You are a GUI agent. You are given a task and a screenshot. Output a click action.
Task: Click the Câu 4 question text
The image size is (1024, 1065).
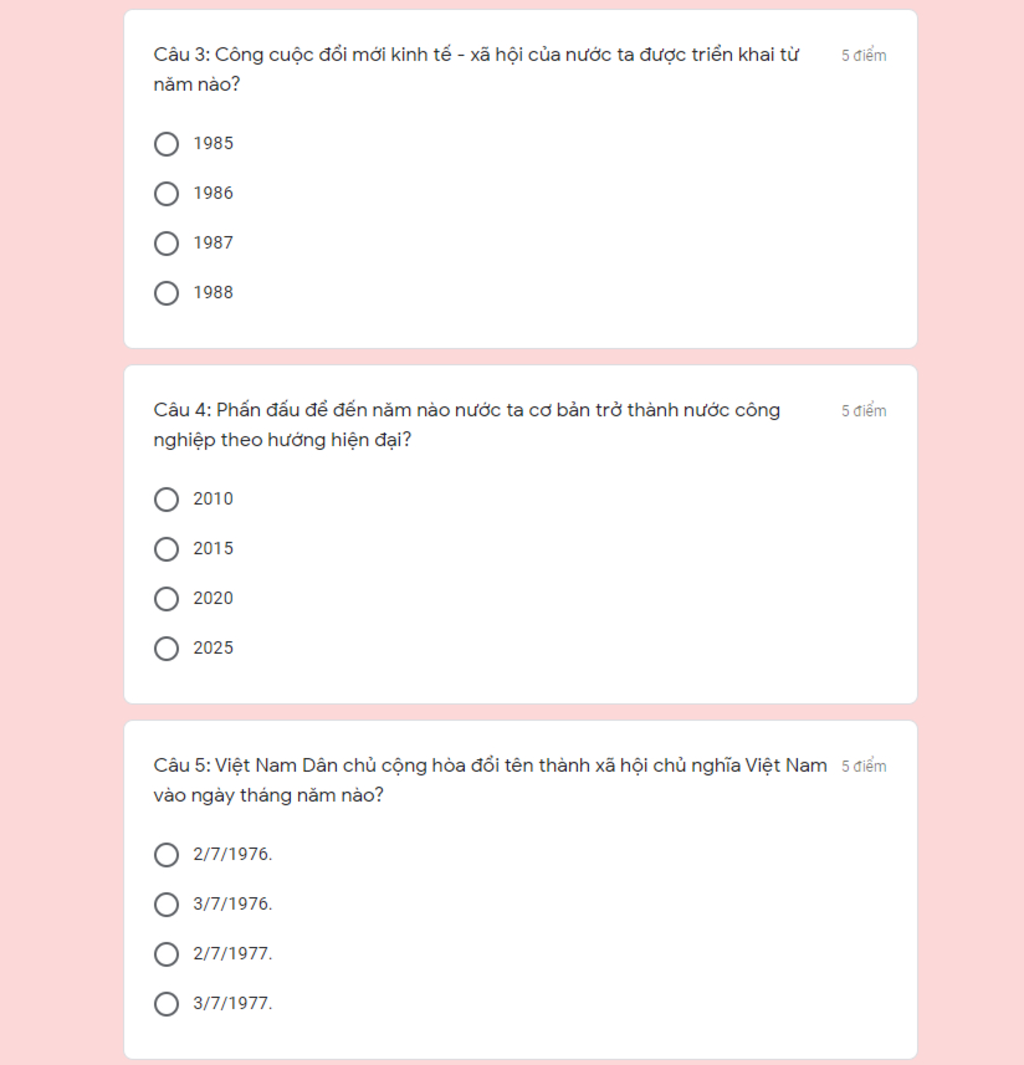click(467, 425)
